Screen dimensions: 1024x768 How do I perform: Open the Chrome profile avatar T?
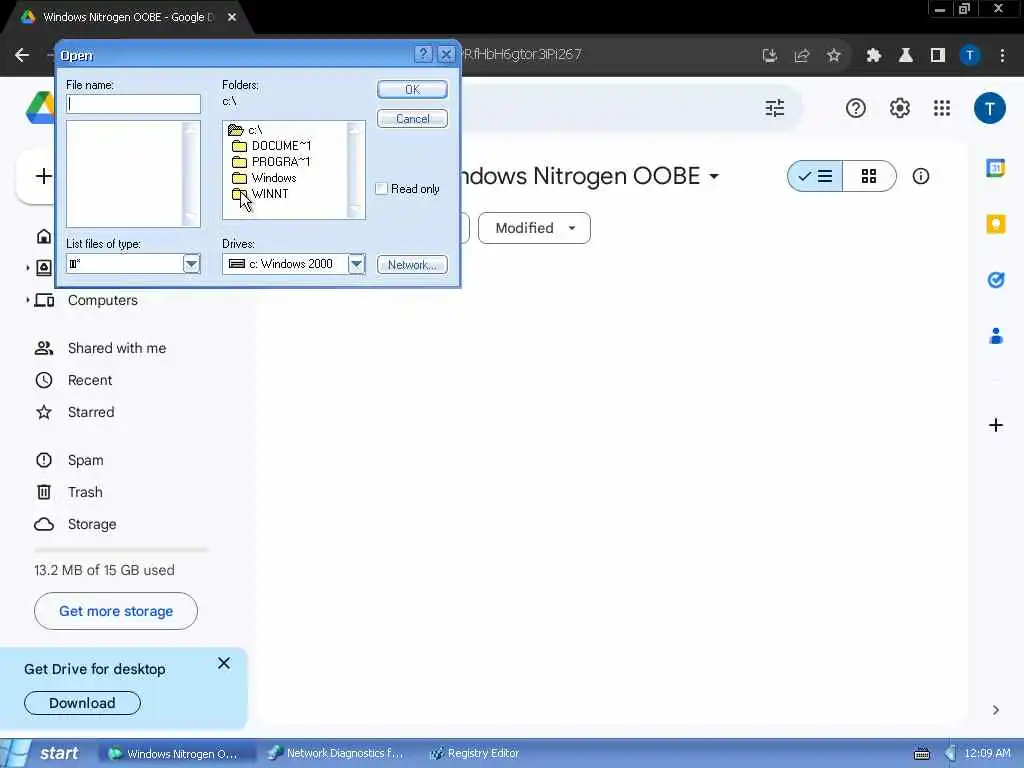click(970, 56)
